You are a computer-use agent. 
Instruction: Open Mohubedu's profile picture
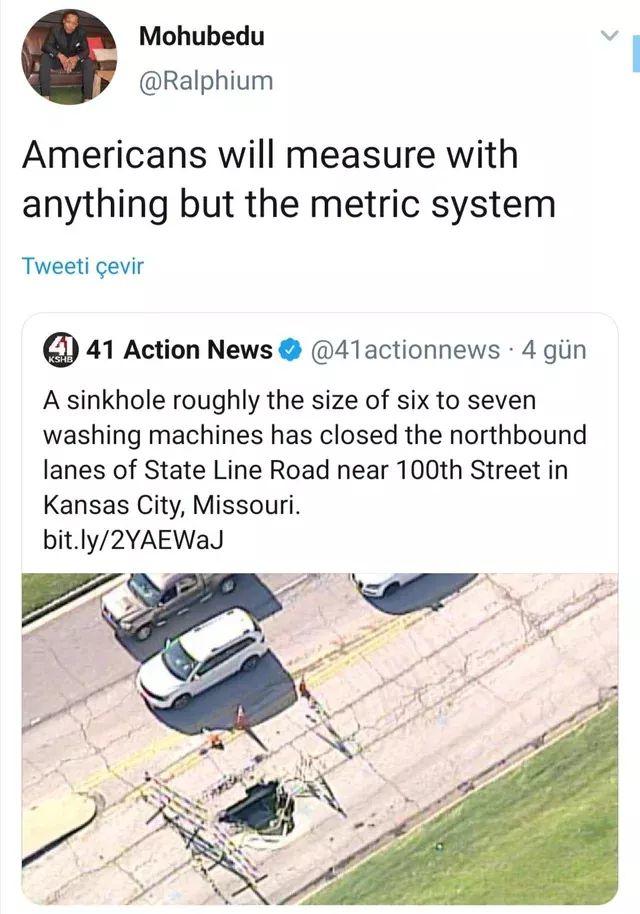pos(69,57)
